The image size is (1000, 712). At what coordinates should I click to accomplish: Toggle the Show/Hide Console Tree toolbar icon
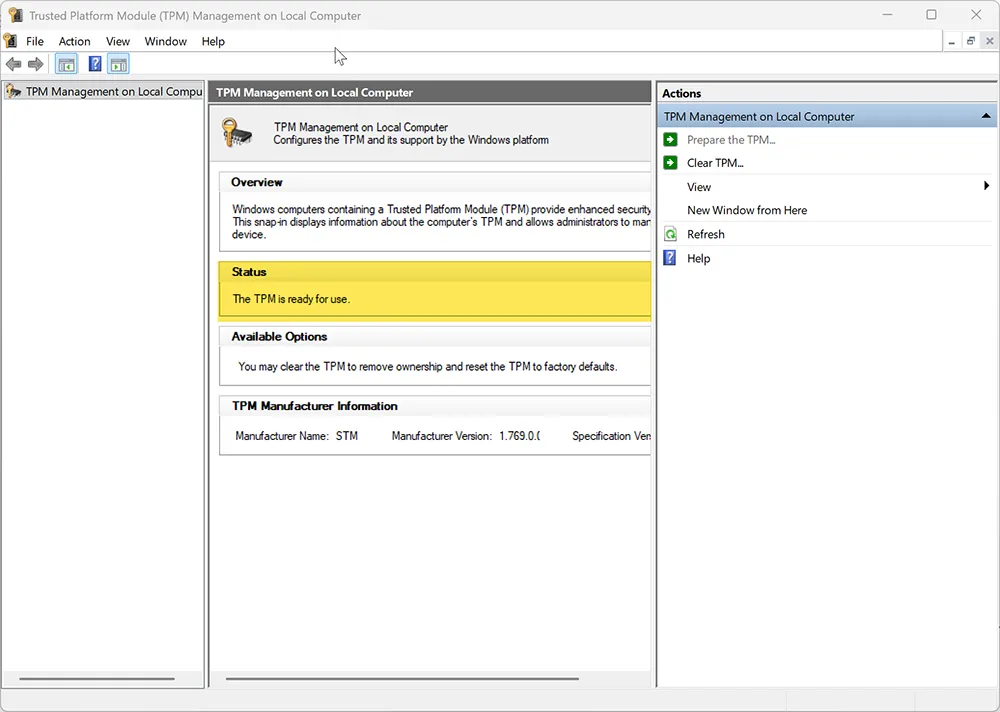66,63
